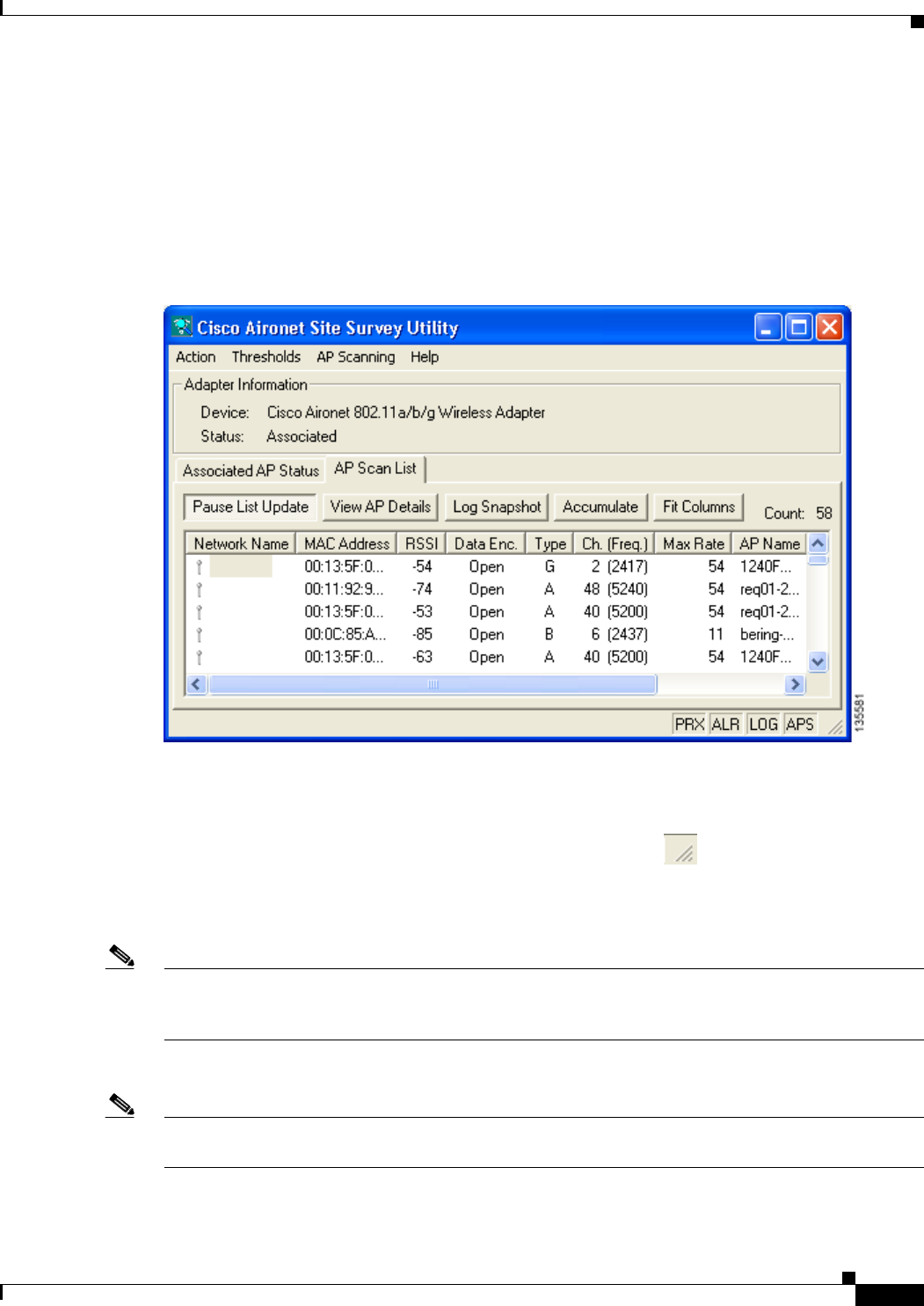The image size is (924, 1306).
Task: Click the ALR status bar indicator
Action: pyautogui.click(x=725, y=725)
